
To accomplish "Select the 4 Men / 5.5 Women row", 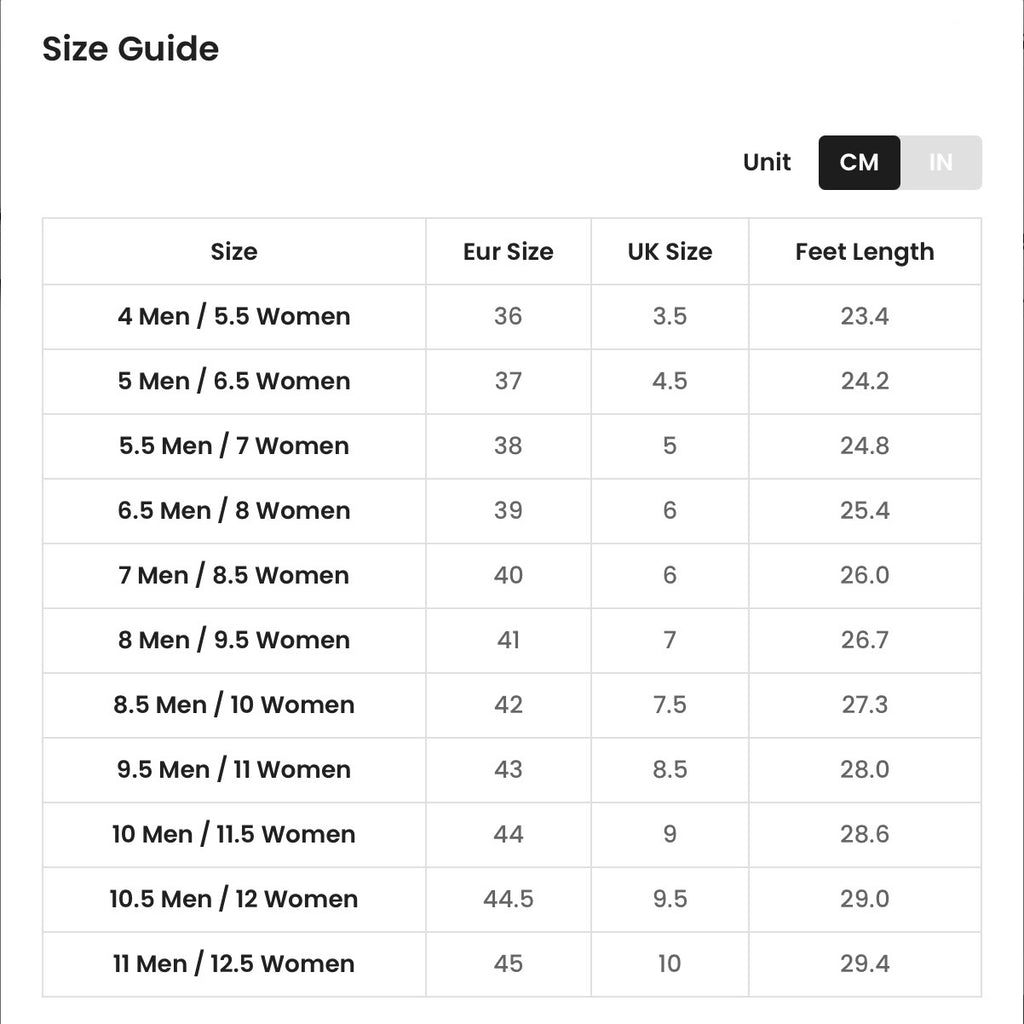I will coord(512,317).
